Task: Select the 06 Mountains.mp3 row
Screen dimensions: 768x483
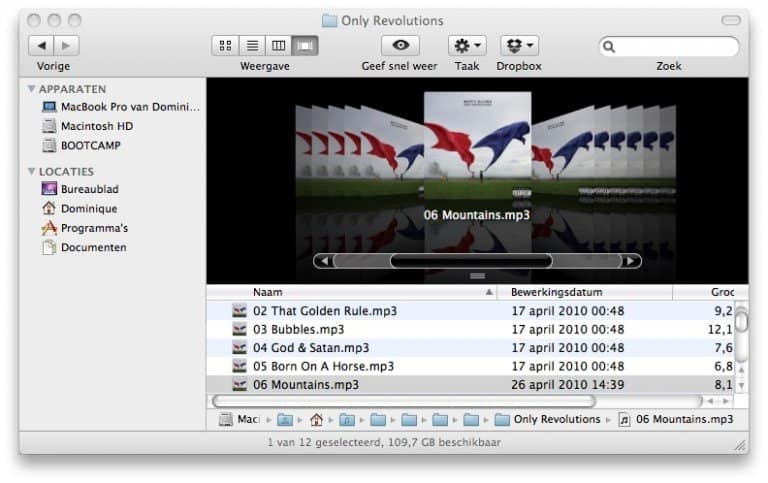Action: 470,385
